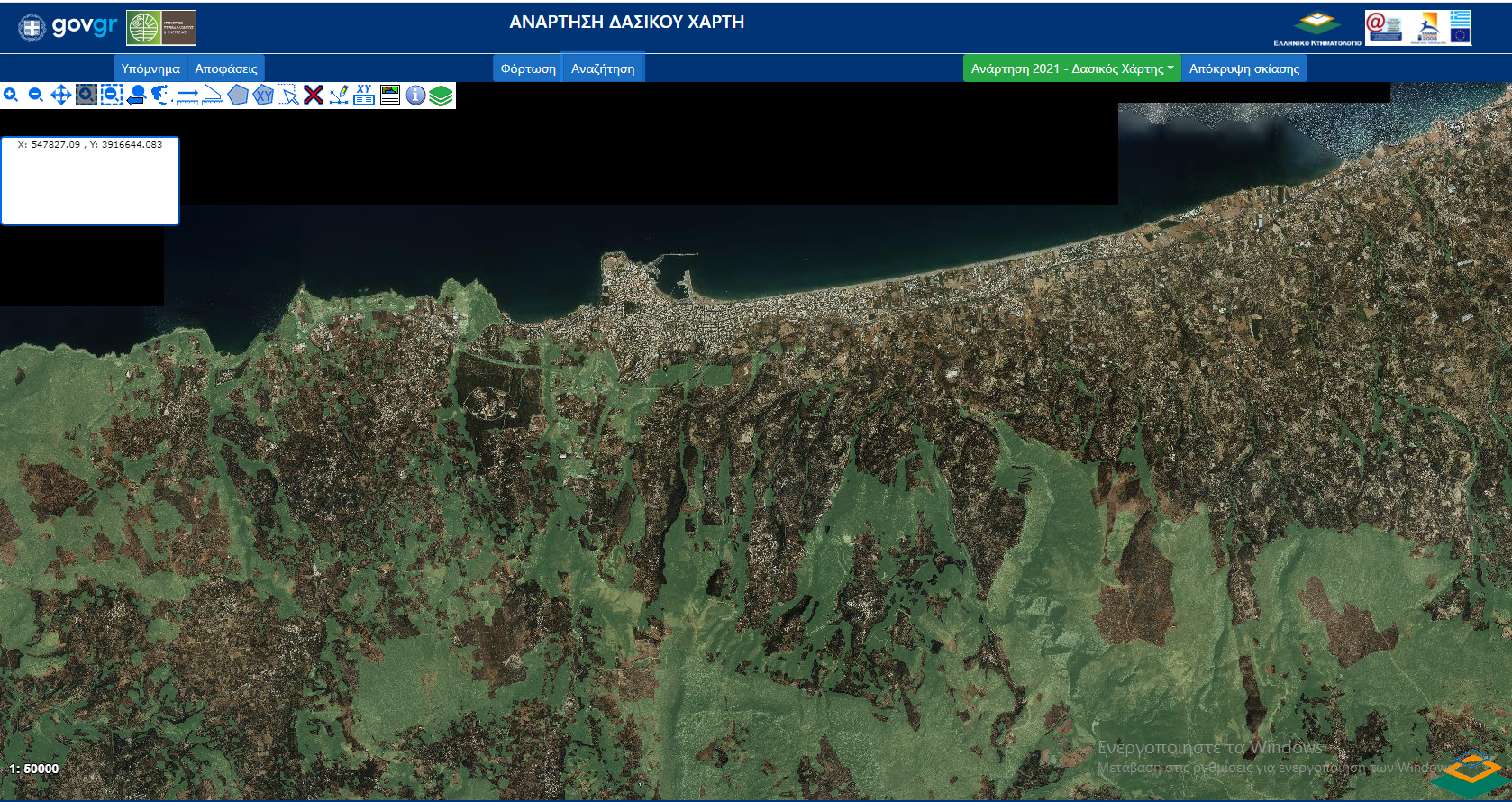This screenshot has width=1512, height=802.
Task: Click the Φόρτωση button
Action: click(528, 68)
